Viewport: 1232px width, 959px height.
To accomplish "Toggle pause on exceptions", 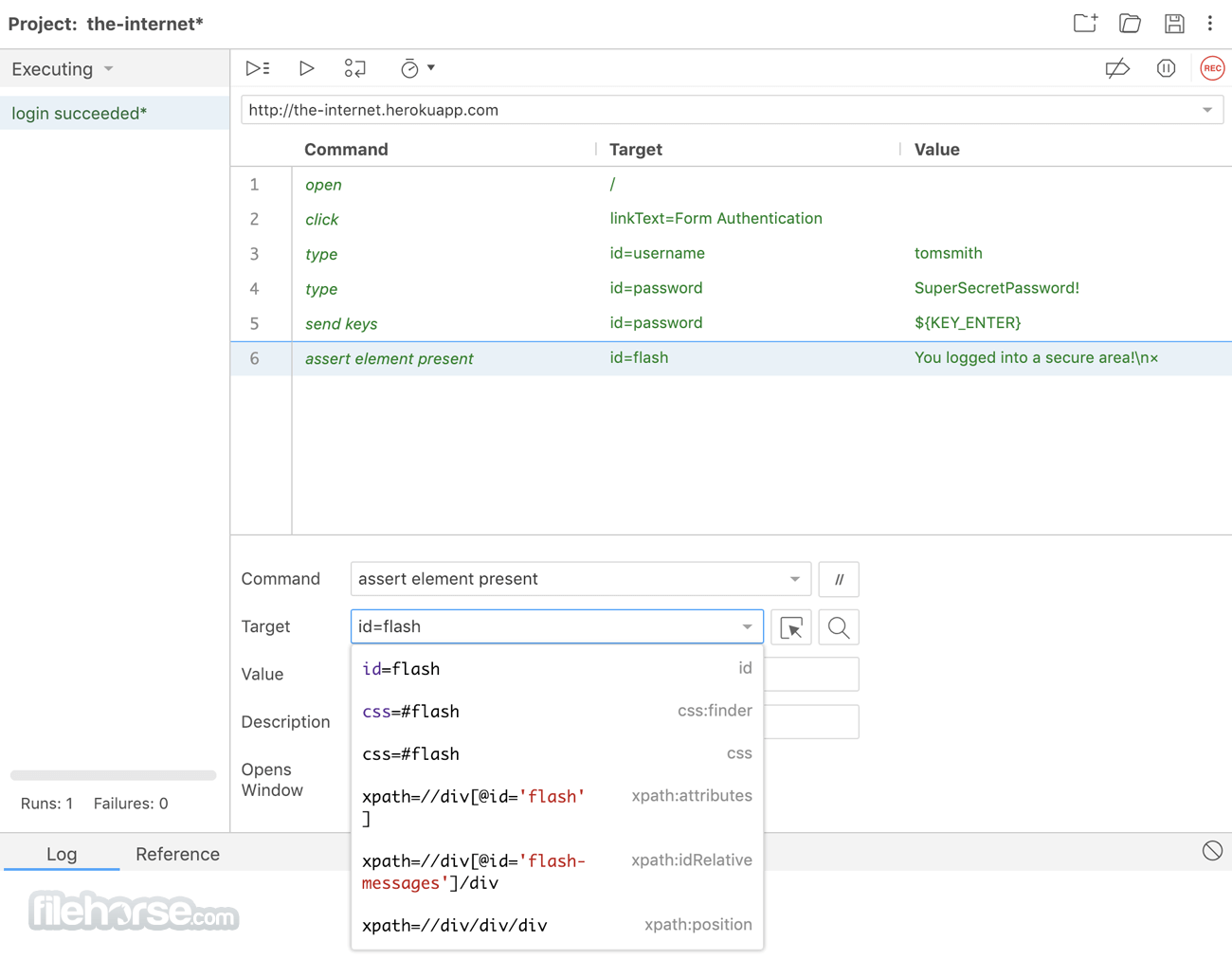I will coord(1166,68).
